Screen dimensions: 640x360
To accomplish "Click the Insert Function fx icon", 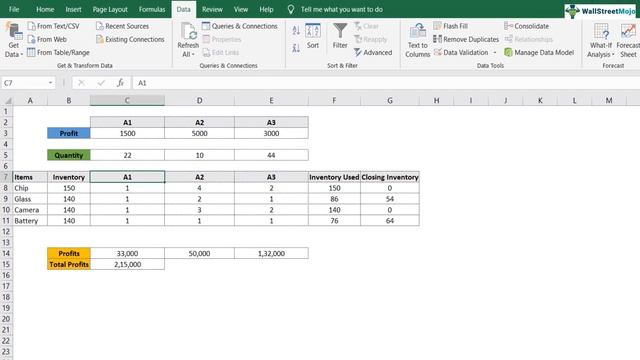I will 120,83.
